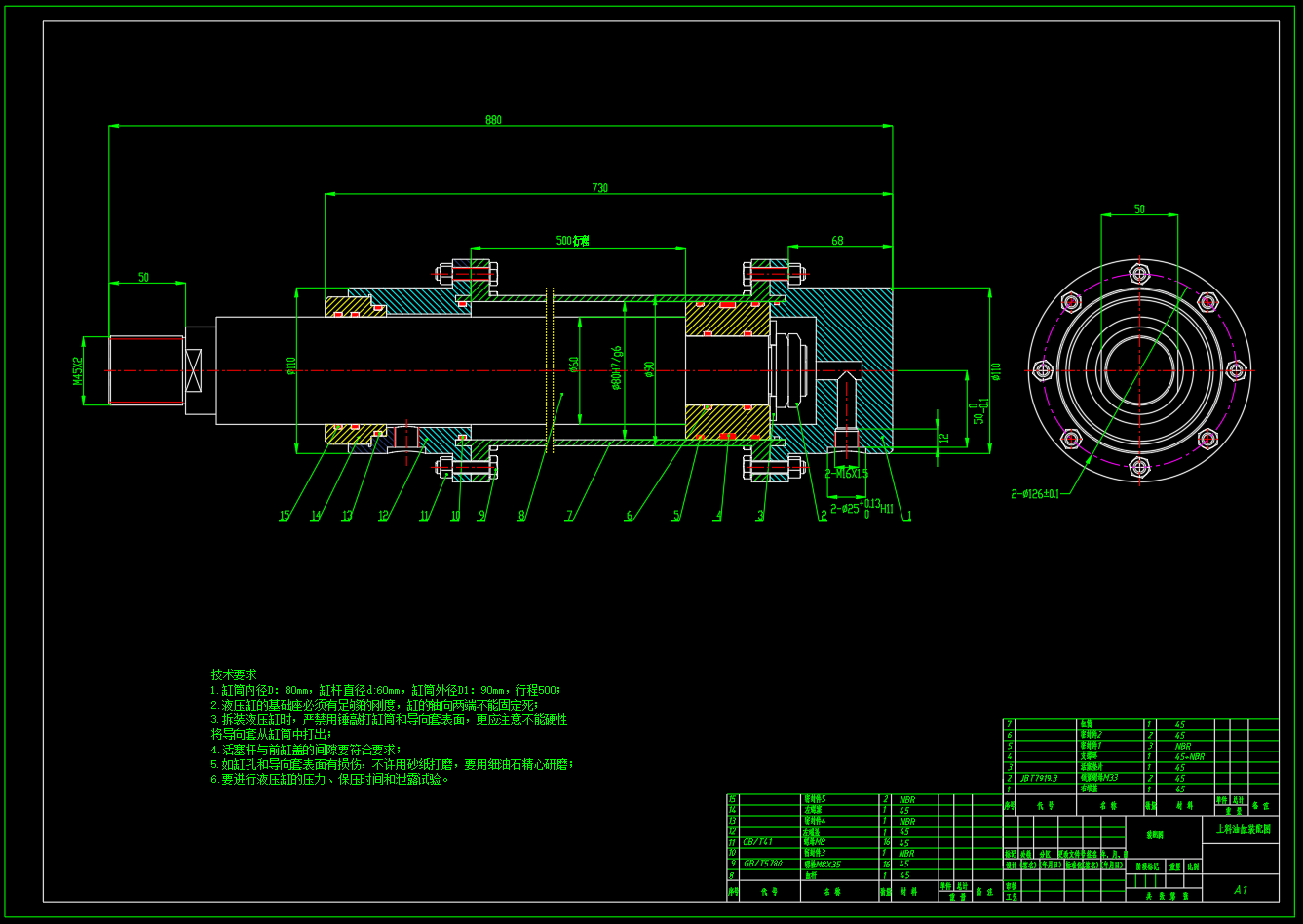Click technical requirement line 5 about 缸孔

pos(393,764)
